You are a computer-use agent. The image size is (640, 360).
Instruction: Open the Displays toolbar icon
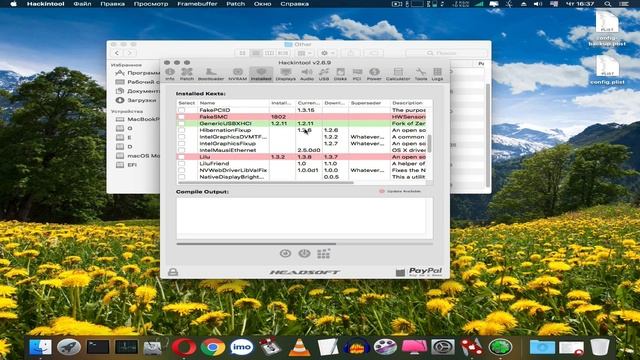click(286, 74)
